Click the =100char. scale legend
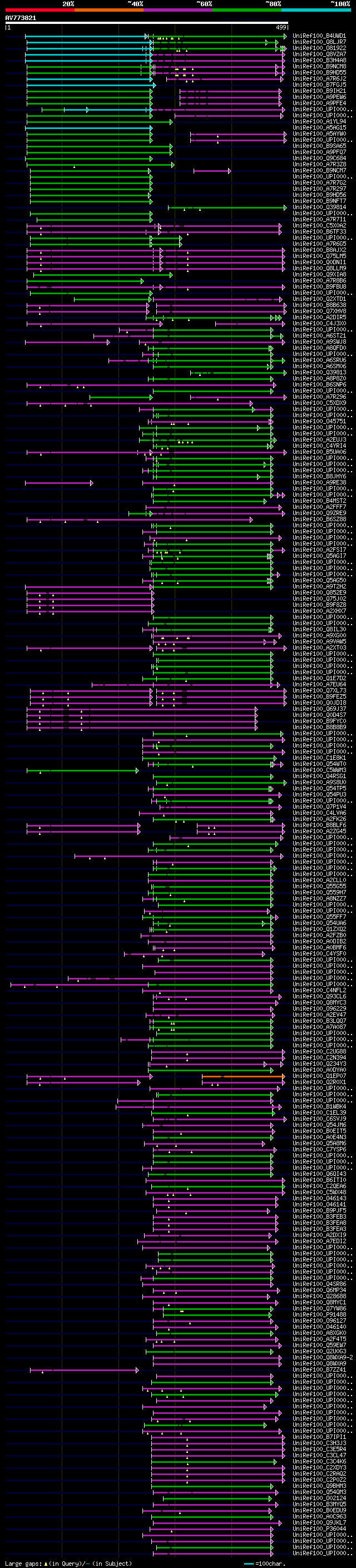The image size is (356, 1568). 264,1564
